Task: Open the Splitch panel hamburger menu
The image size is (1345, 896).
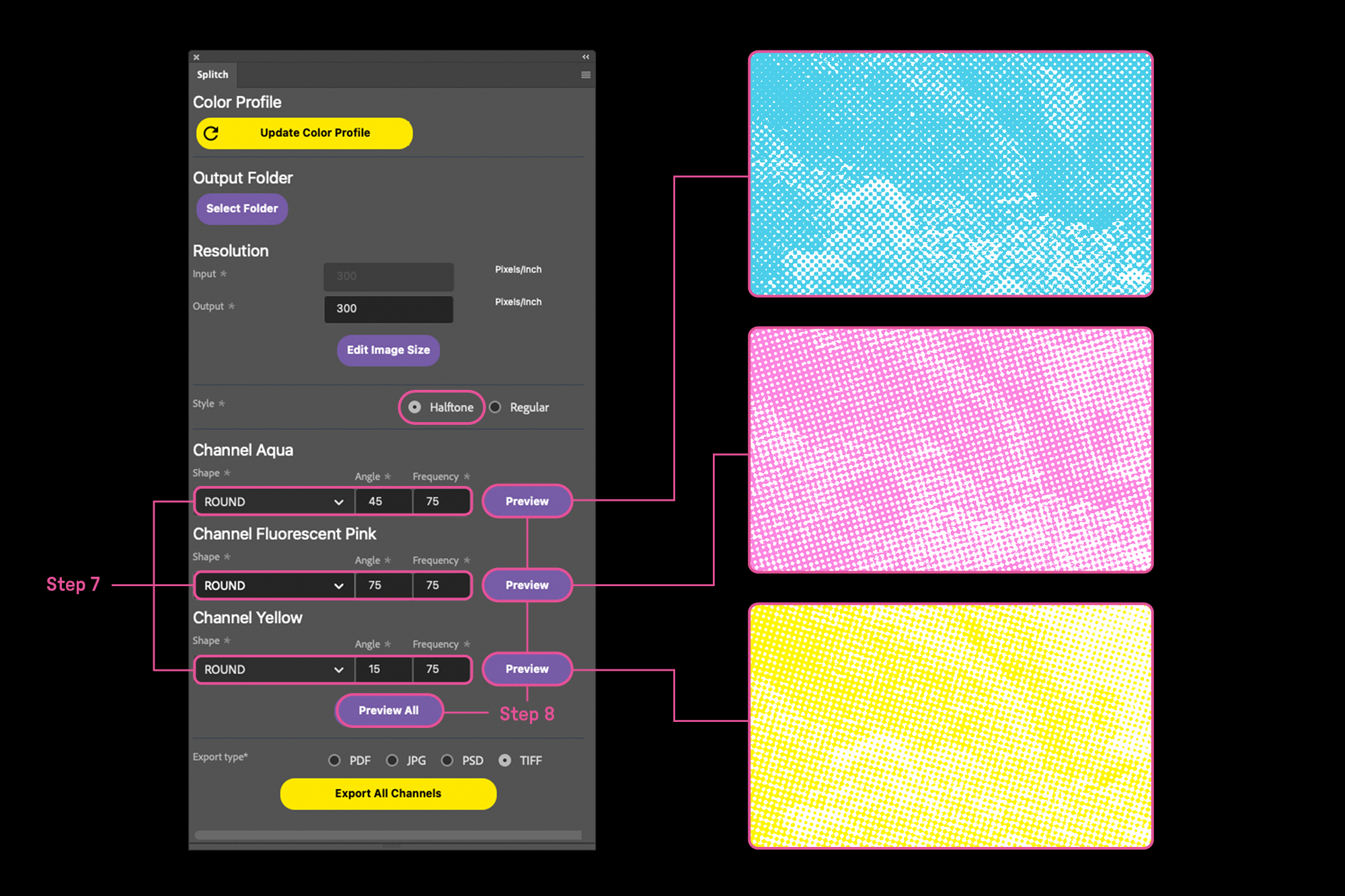Action: (x=586, y=75)
